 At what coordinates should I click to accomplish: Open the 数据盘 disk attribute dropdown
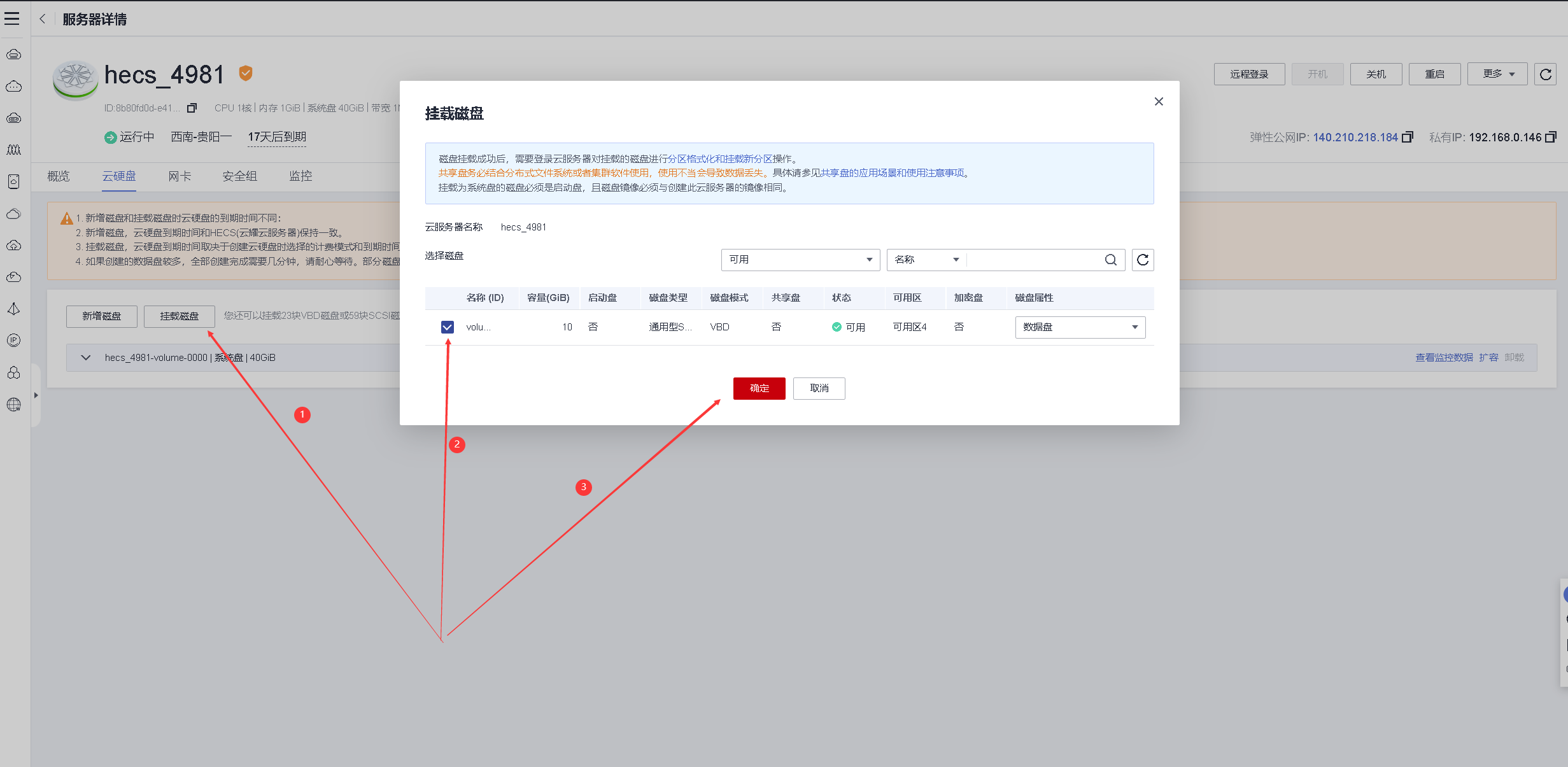[x=1080, y=327]
